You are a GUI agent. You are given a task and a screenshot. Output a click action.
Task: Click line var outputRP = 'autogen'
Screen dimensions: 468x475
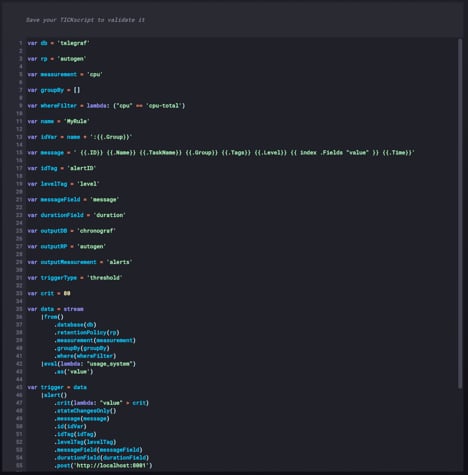(66, 247)
